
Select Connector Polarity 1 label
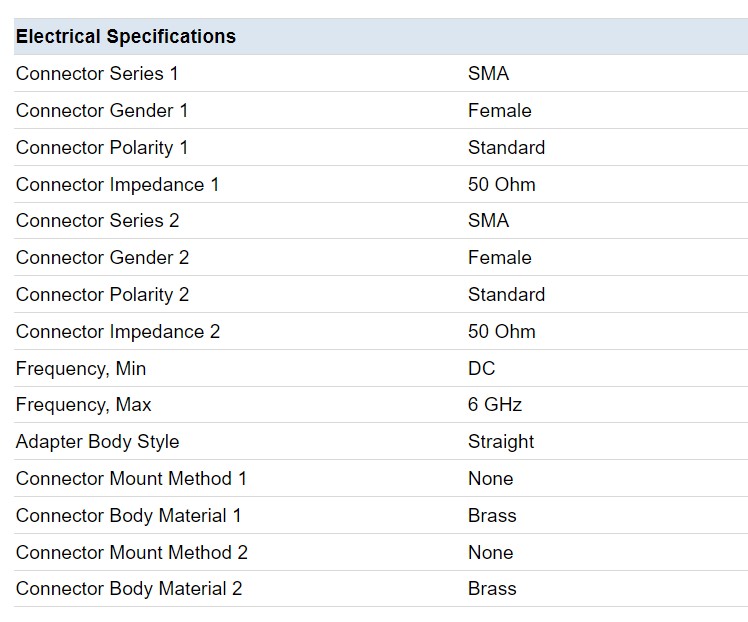(x=102, y=148)
